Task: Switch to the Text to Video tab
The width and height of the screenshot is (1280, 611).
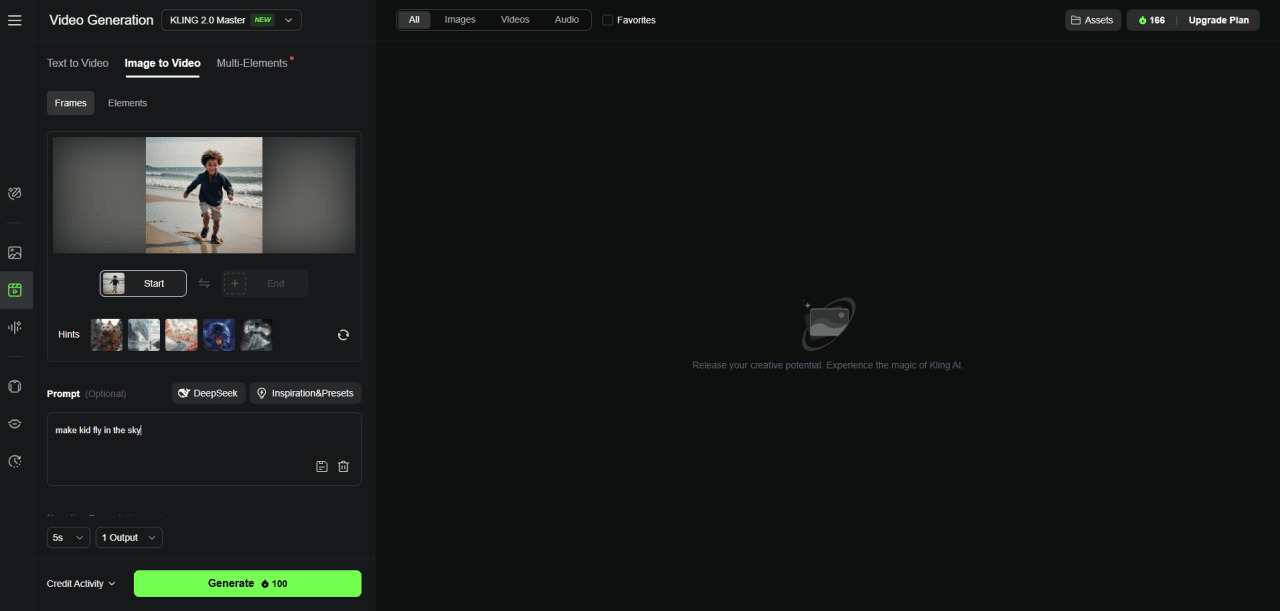Action: [77, 63]
